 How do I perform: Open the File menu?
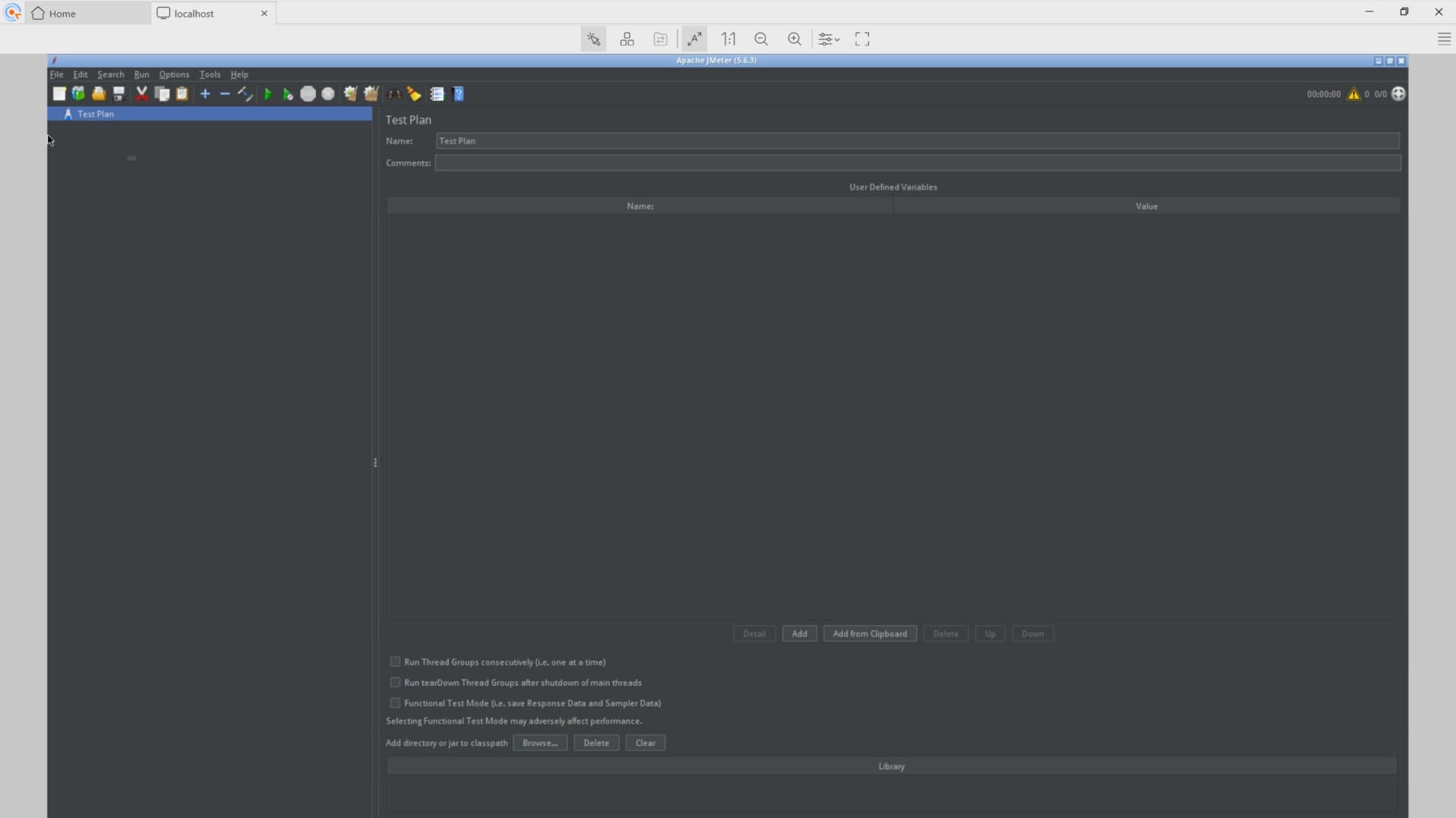tap(56, 74)
